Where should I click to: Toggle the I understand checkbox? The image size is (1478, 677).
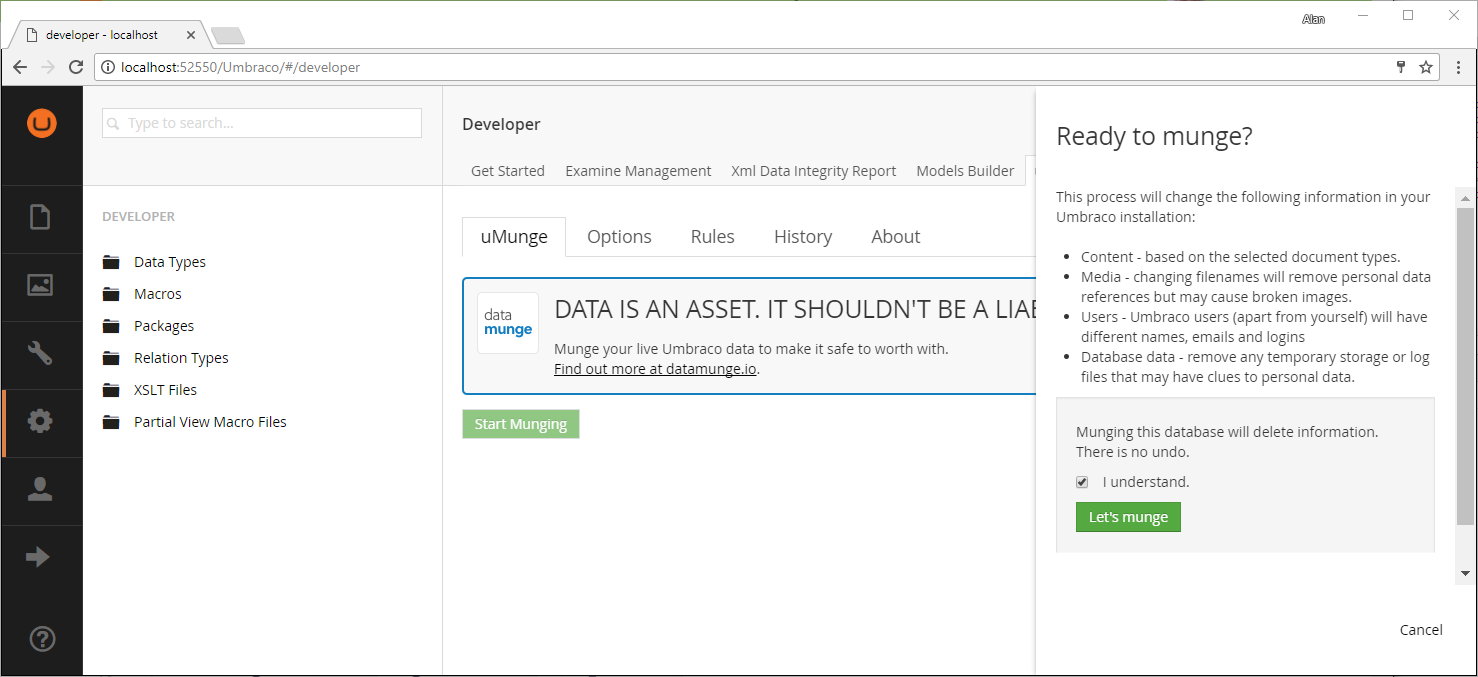click(x=1082, y=482)
